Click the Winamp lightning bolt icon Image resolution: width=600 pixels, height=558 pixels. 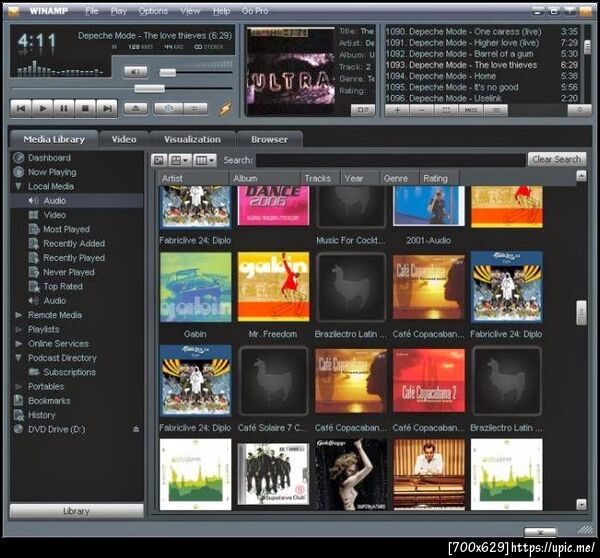(225, 109)
